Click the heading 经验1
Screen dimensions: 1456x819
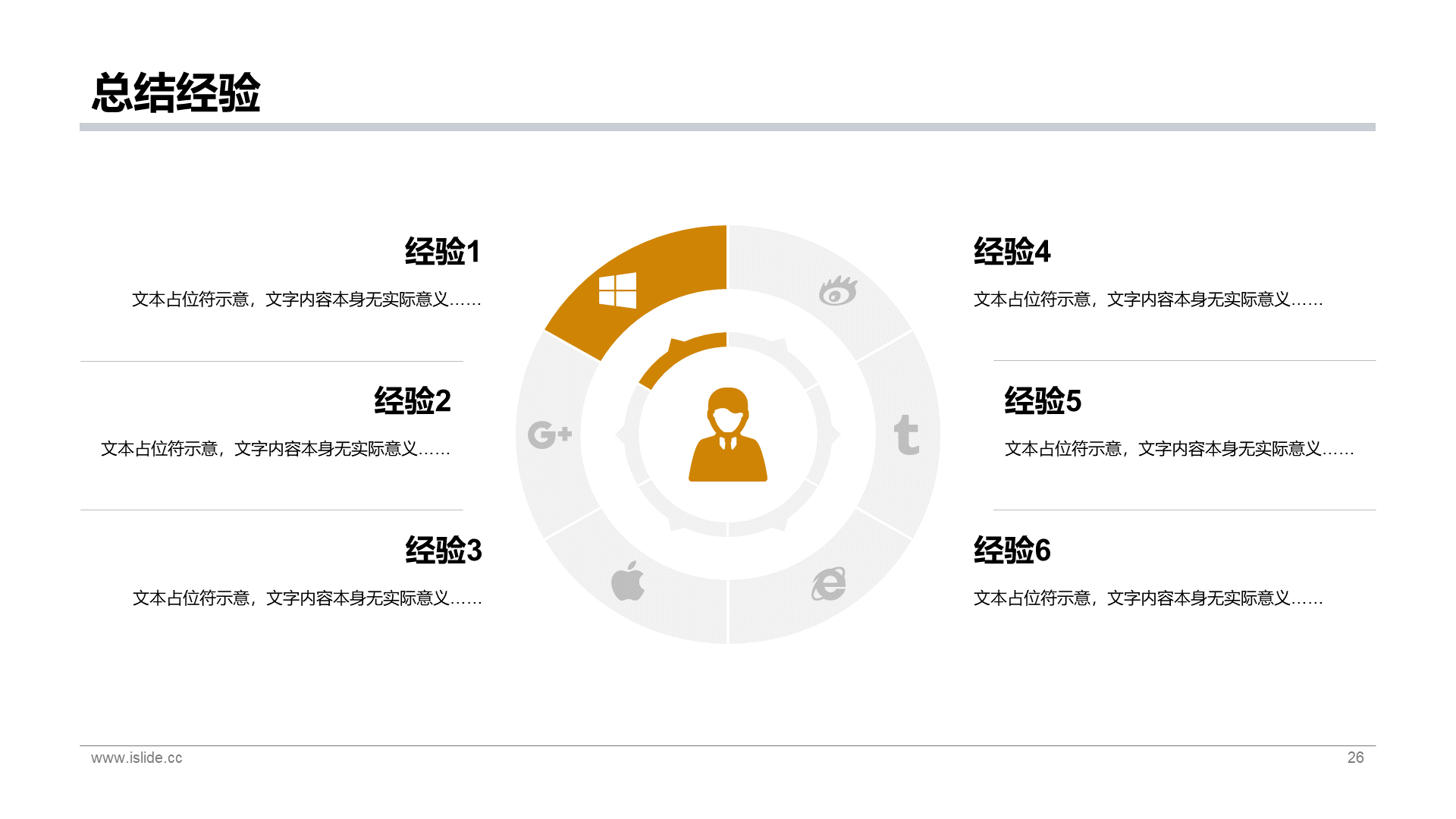443,252
